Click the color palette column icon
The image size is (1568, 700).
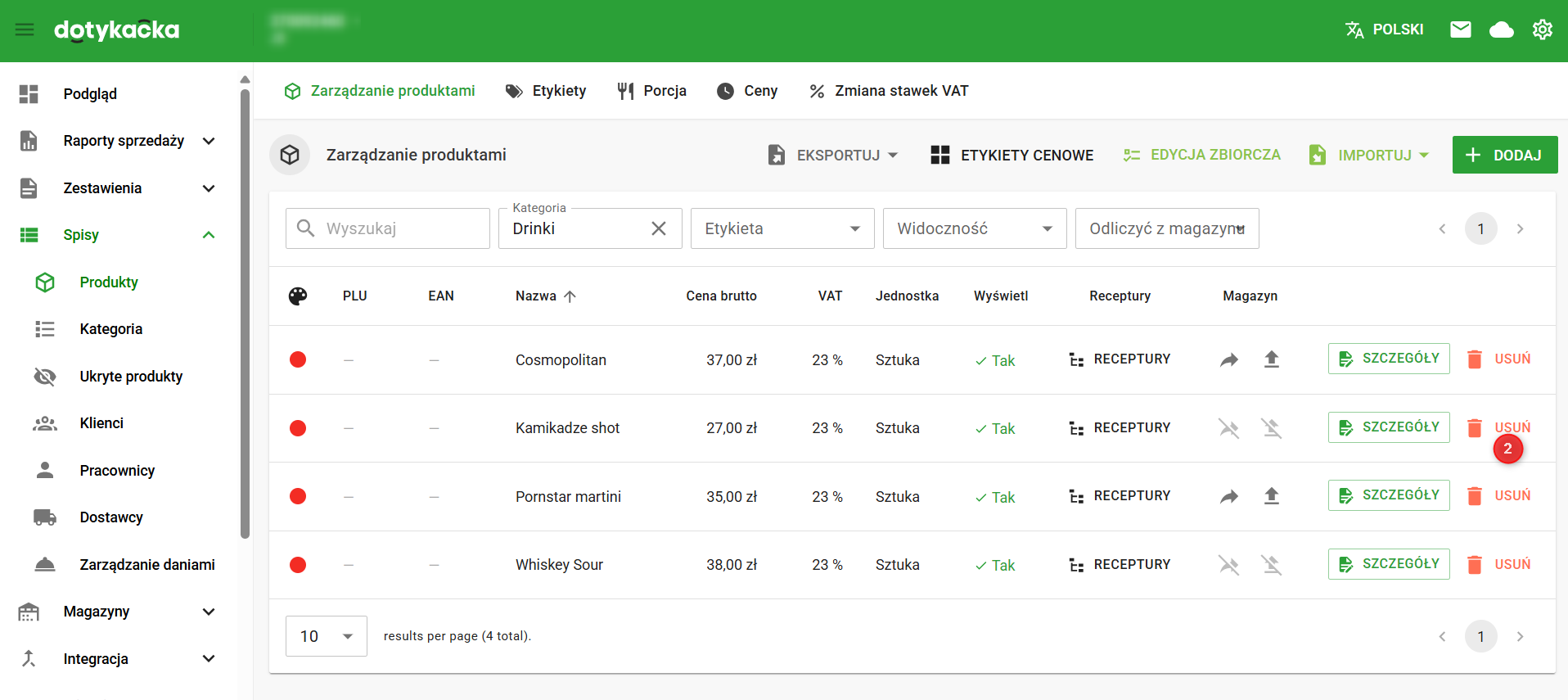[298, 296]
